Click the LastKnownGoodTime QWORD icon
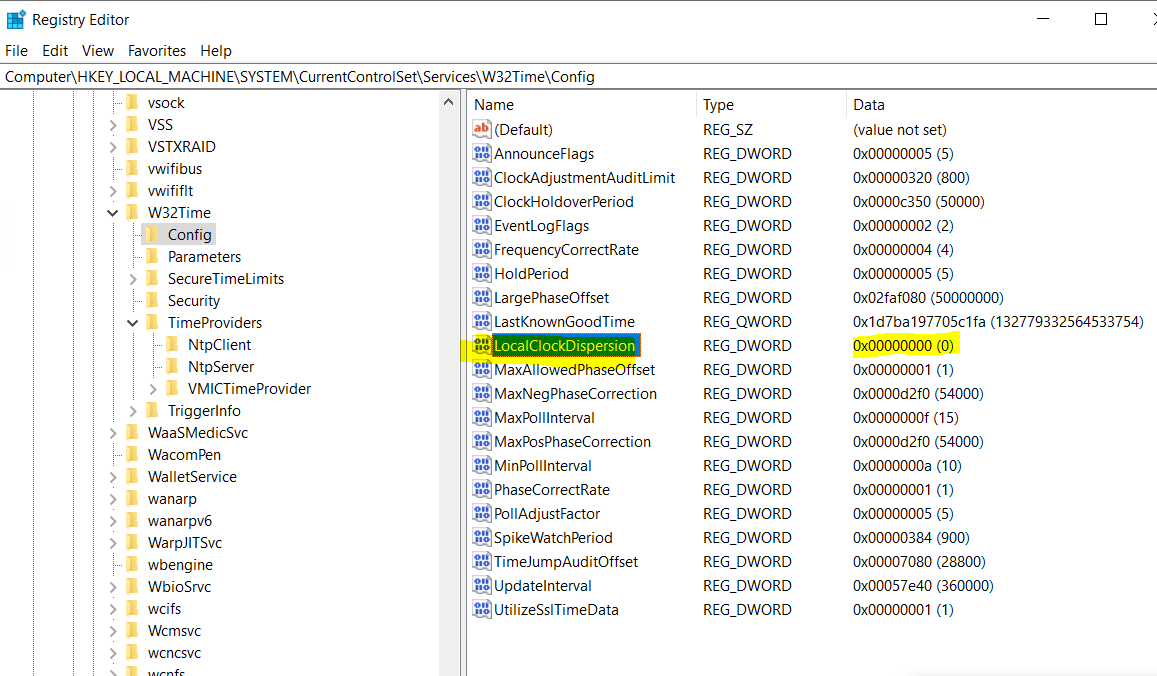Screen dimensions: 1157x676 coord(482,321)
